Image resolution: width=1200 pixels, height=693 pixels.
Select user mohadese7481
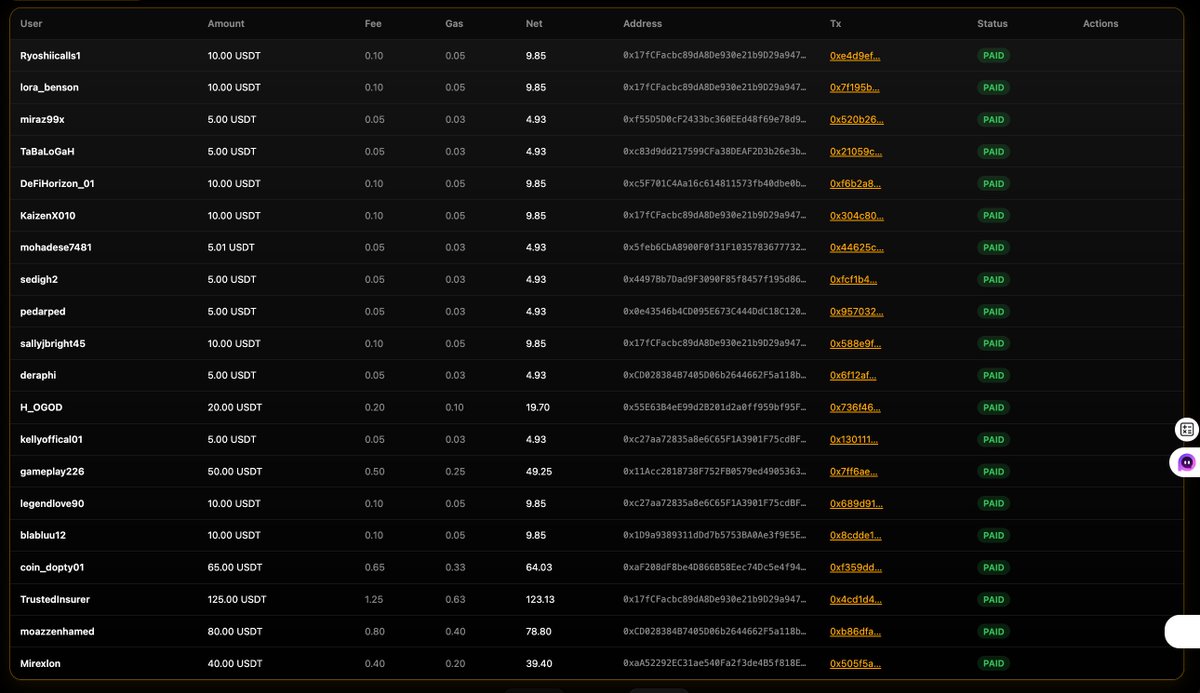tap(56, 248)
